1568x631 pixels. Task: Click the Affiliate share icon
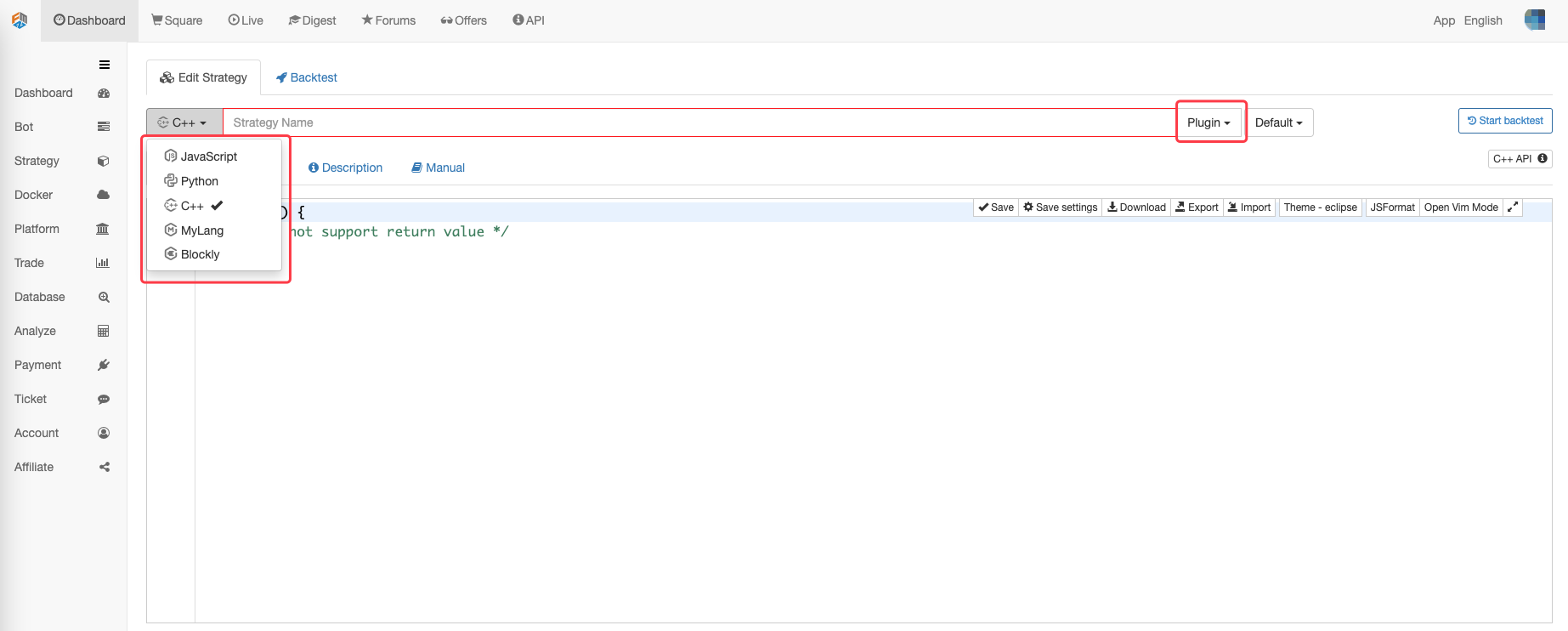(x=105, y=467)
